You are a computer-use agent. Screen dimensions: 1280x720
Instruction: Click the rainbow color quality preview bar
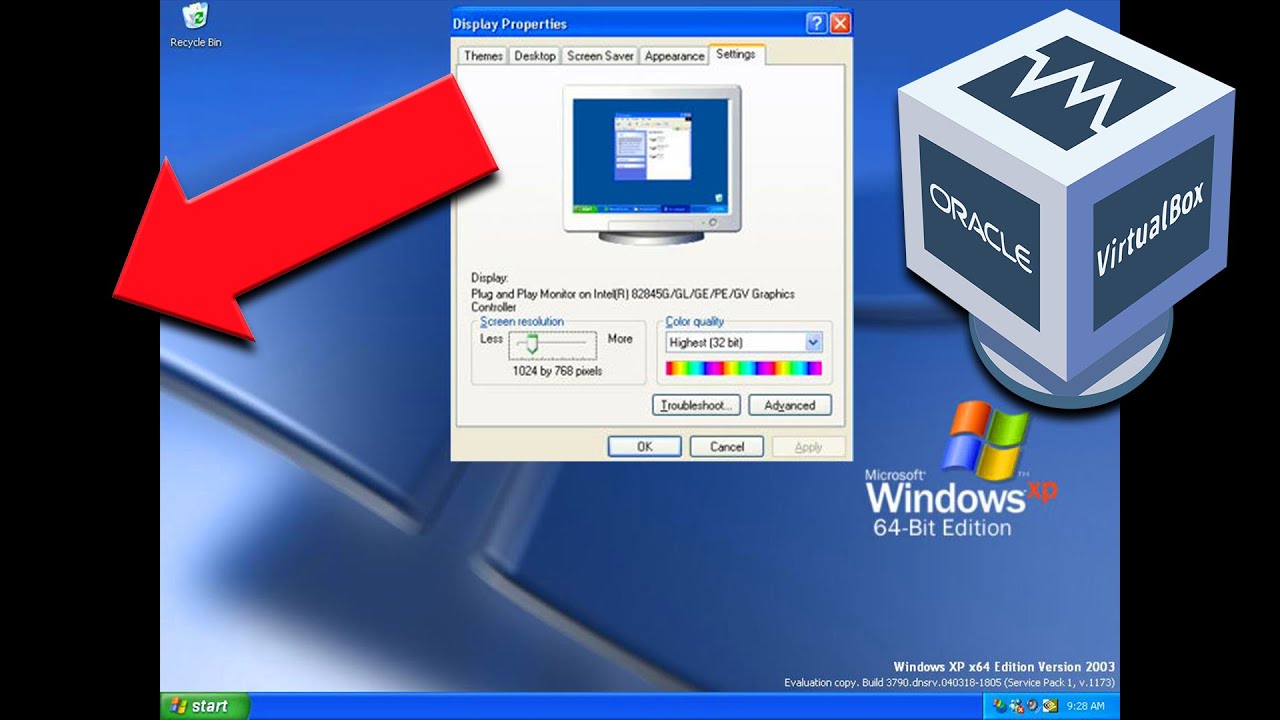click(743, 368)
